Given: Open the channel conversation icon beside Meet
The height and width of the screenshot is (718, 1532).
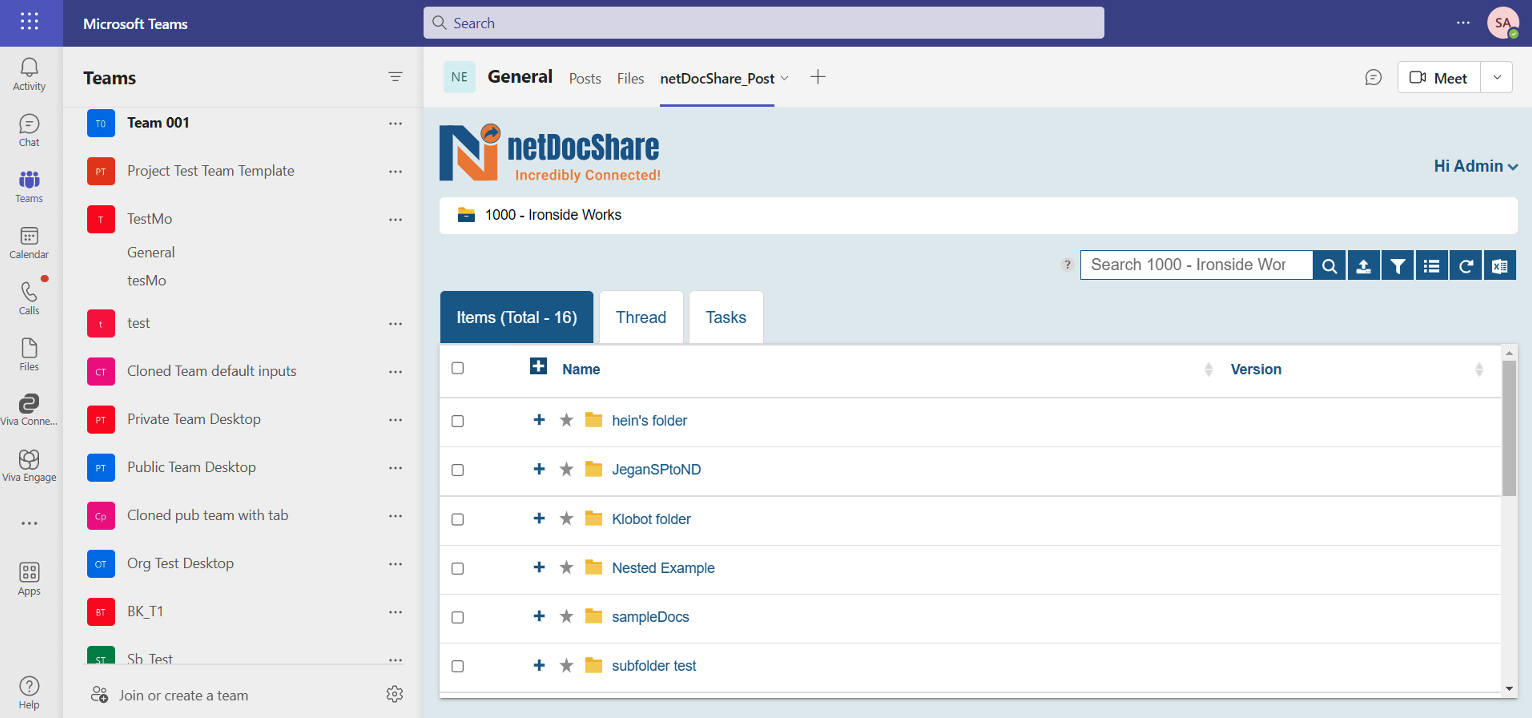Looking at the screenshot, I should [1374, 78].
